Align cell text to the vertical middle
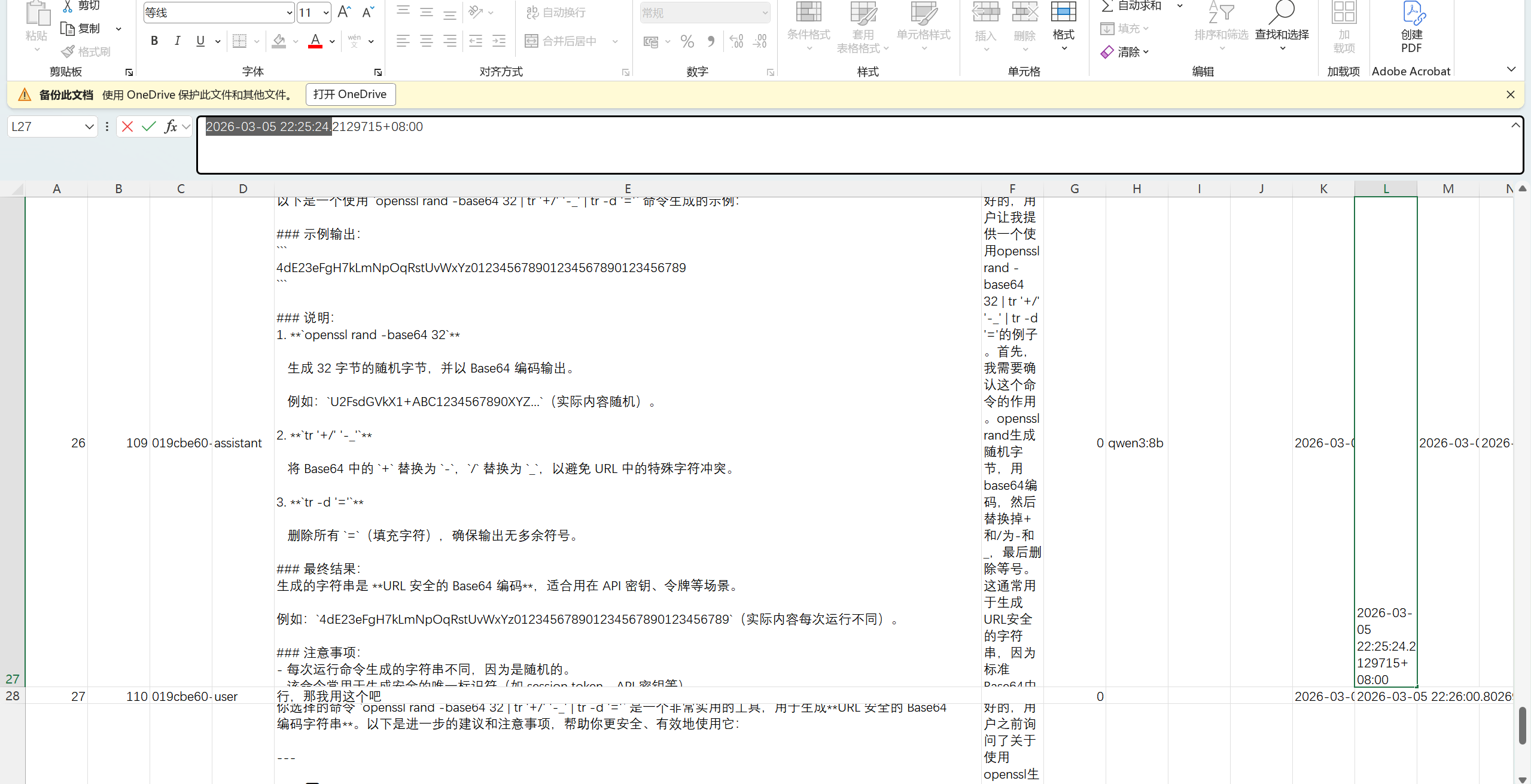This screenshot has width=1531, height=784. tap(427, 12)
